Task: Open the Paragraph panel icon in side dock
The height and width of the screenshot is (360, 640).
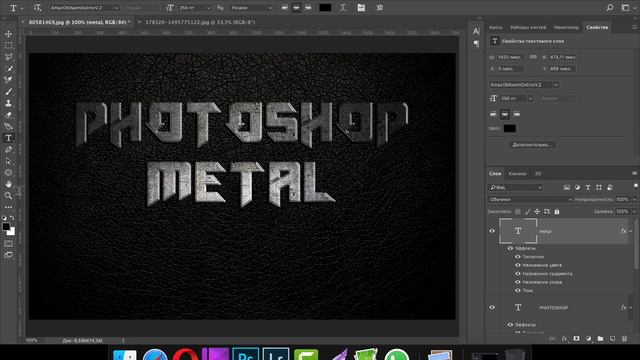Action: 476,43
